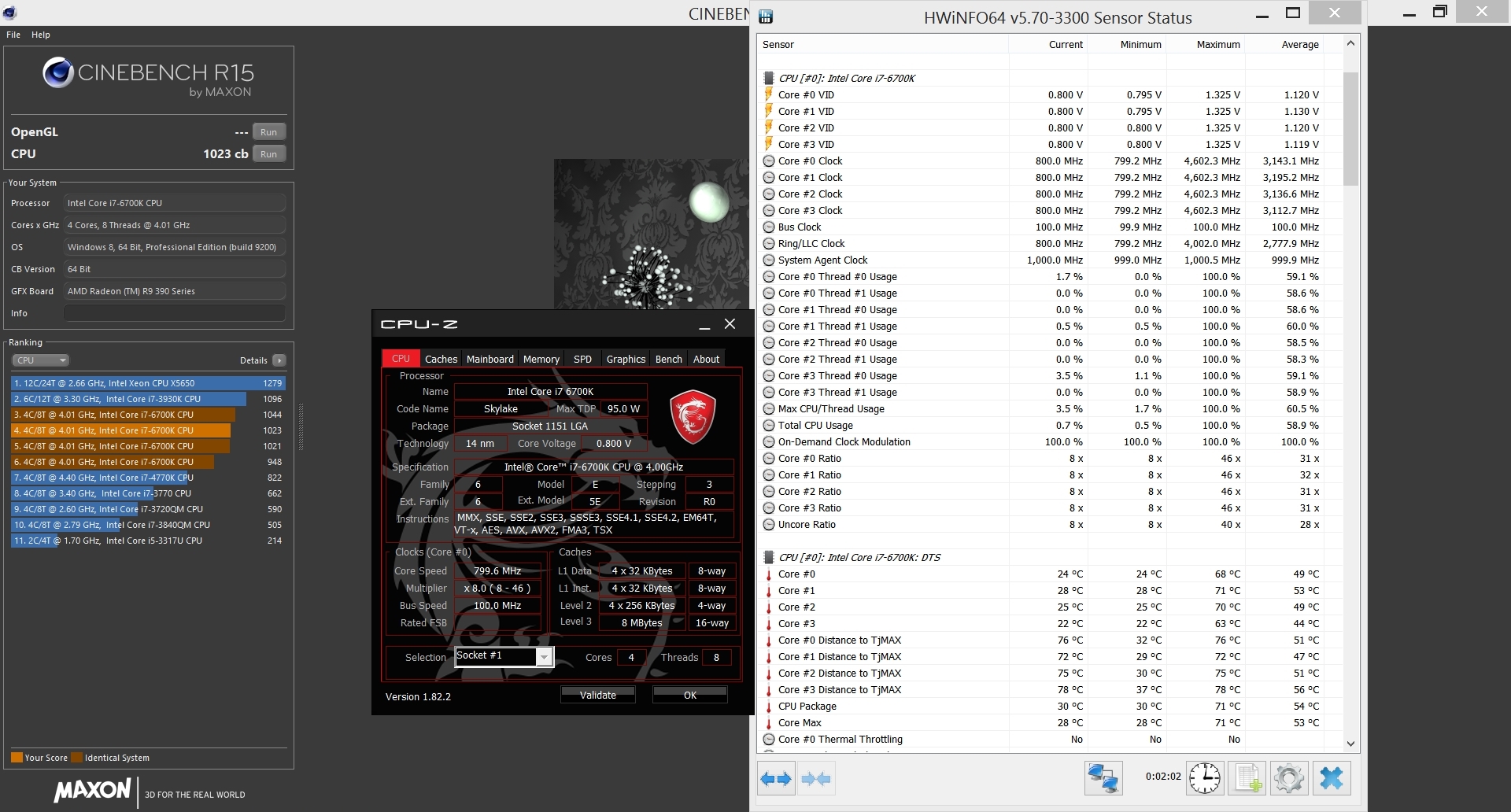Click Core #3 temperature thermometer icon

click(769, 623)
